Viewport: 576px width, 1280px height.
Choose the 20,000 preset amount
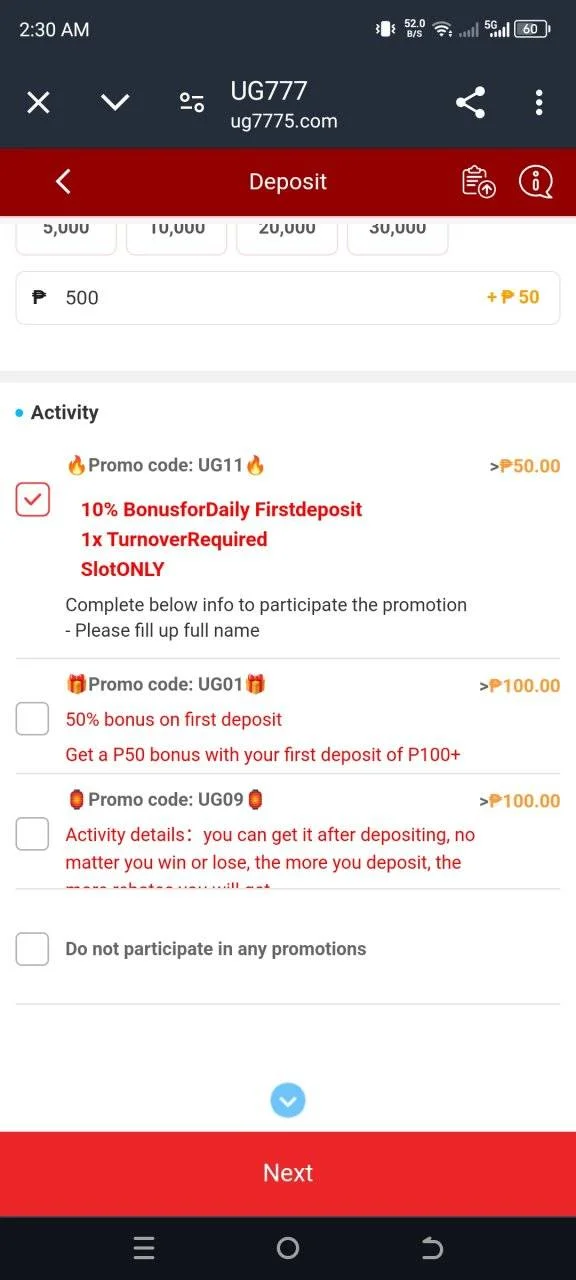pos(287,233)
